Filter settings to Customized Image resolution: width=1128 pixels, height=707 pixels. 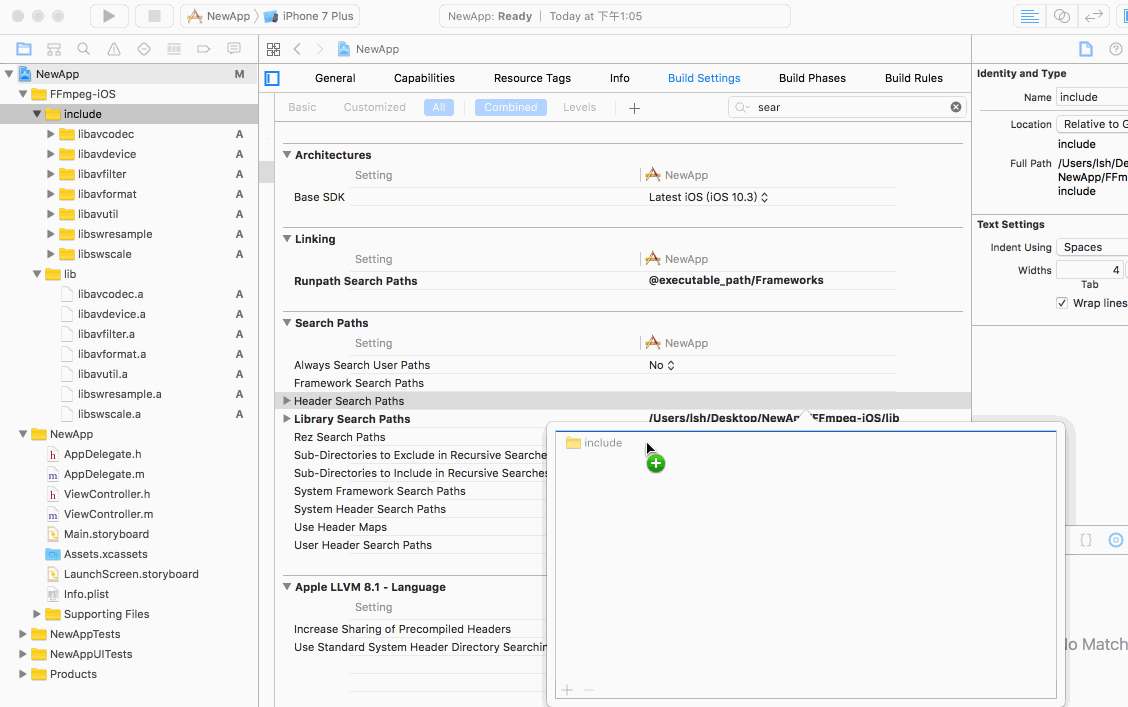[375, 107]
